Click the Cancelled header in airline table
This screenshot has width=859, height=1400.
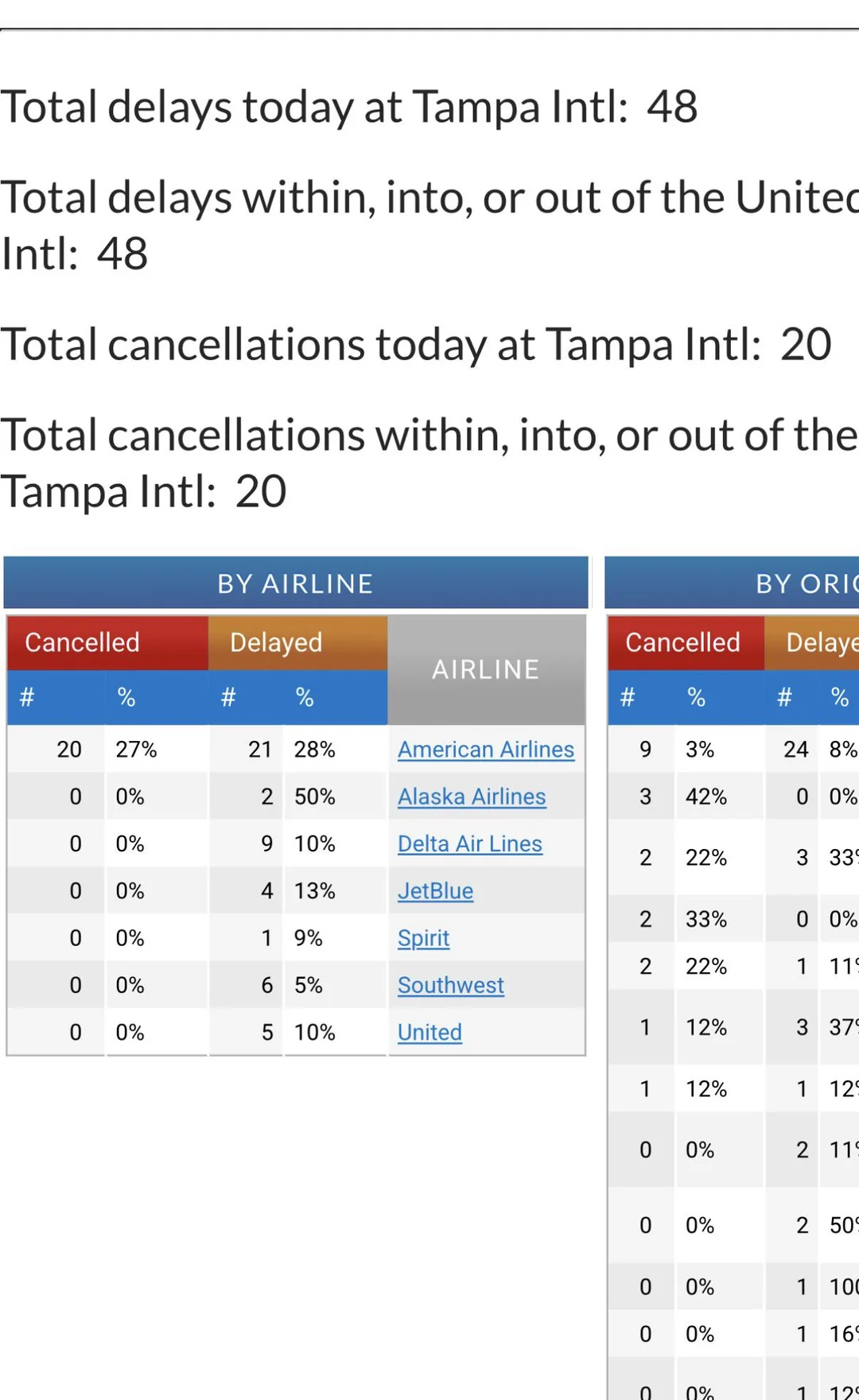coord(82,642)
